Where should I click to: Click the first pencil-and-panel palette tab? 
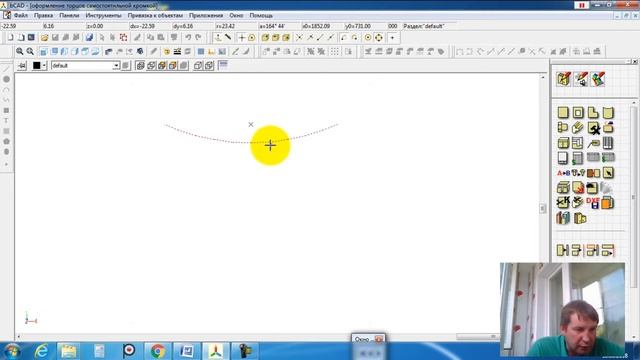click(x=563, y=79)
